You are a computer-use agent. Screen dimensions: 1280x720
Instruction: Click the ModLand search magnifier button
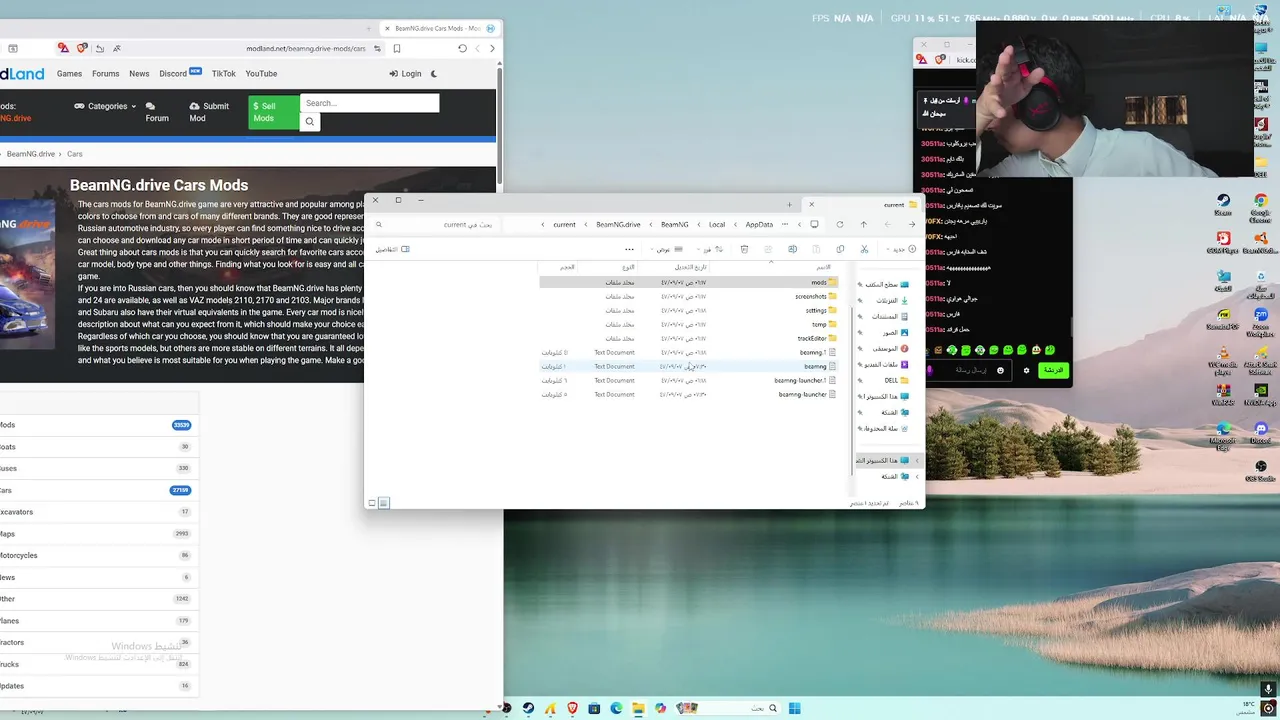[310, 122]
